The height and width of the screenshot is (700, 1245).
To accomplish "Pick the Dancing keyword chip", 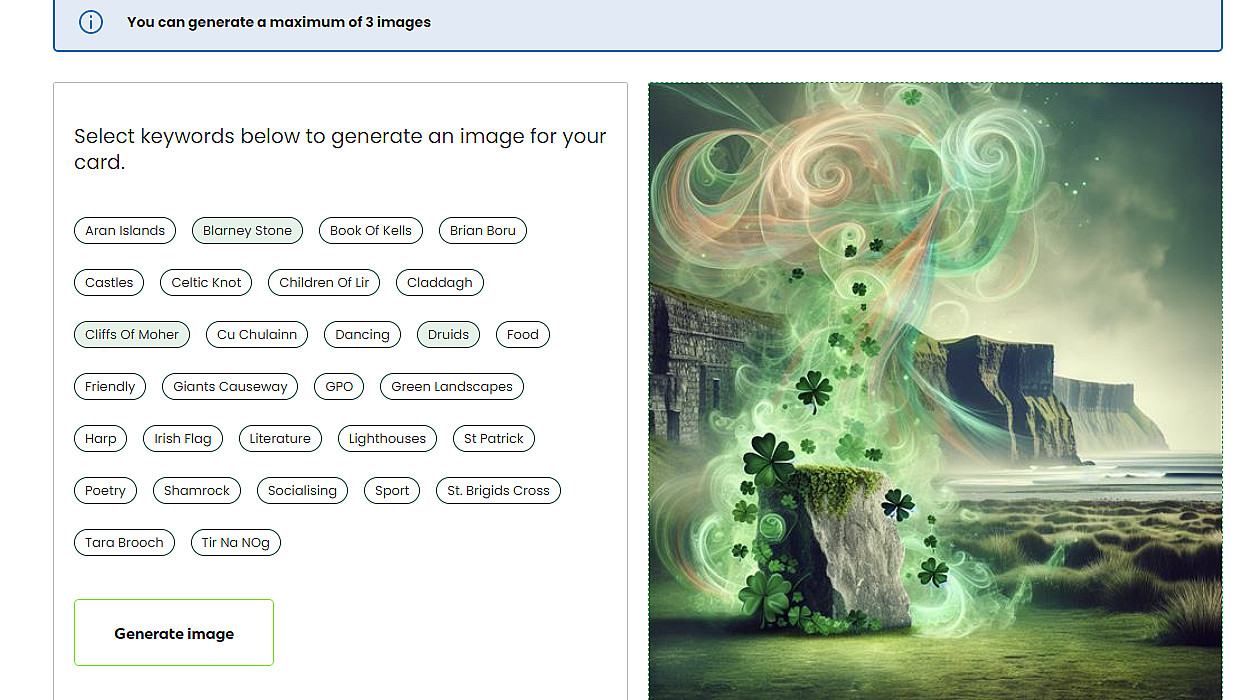I will coord(362,335).
